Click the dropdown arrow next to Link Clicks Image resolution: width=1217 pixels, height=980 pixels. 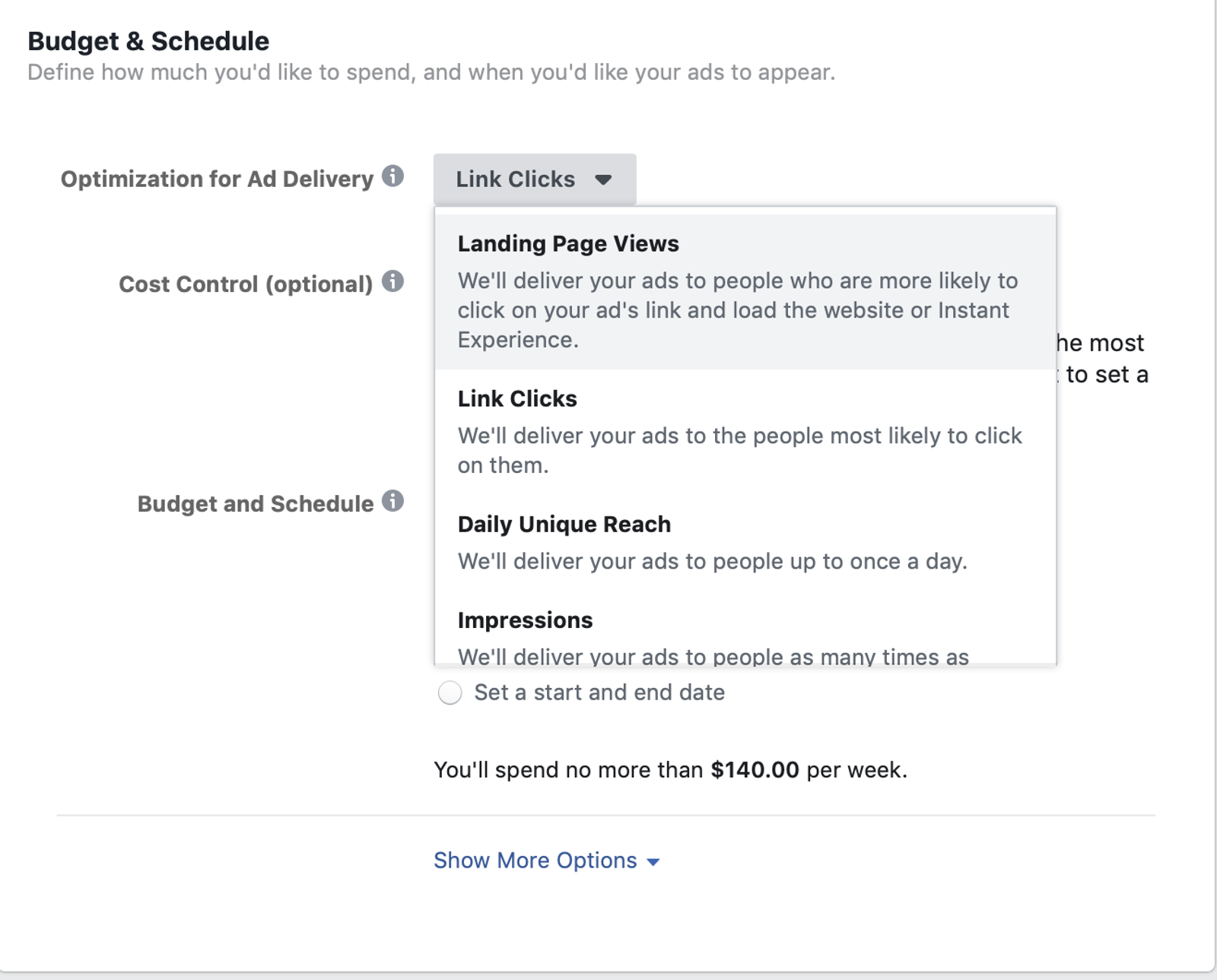click(603, 180)
